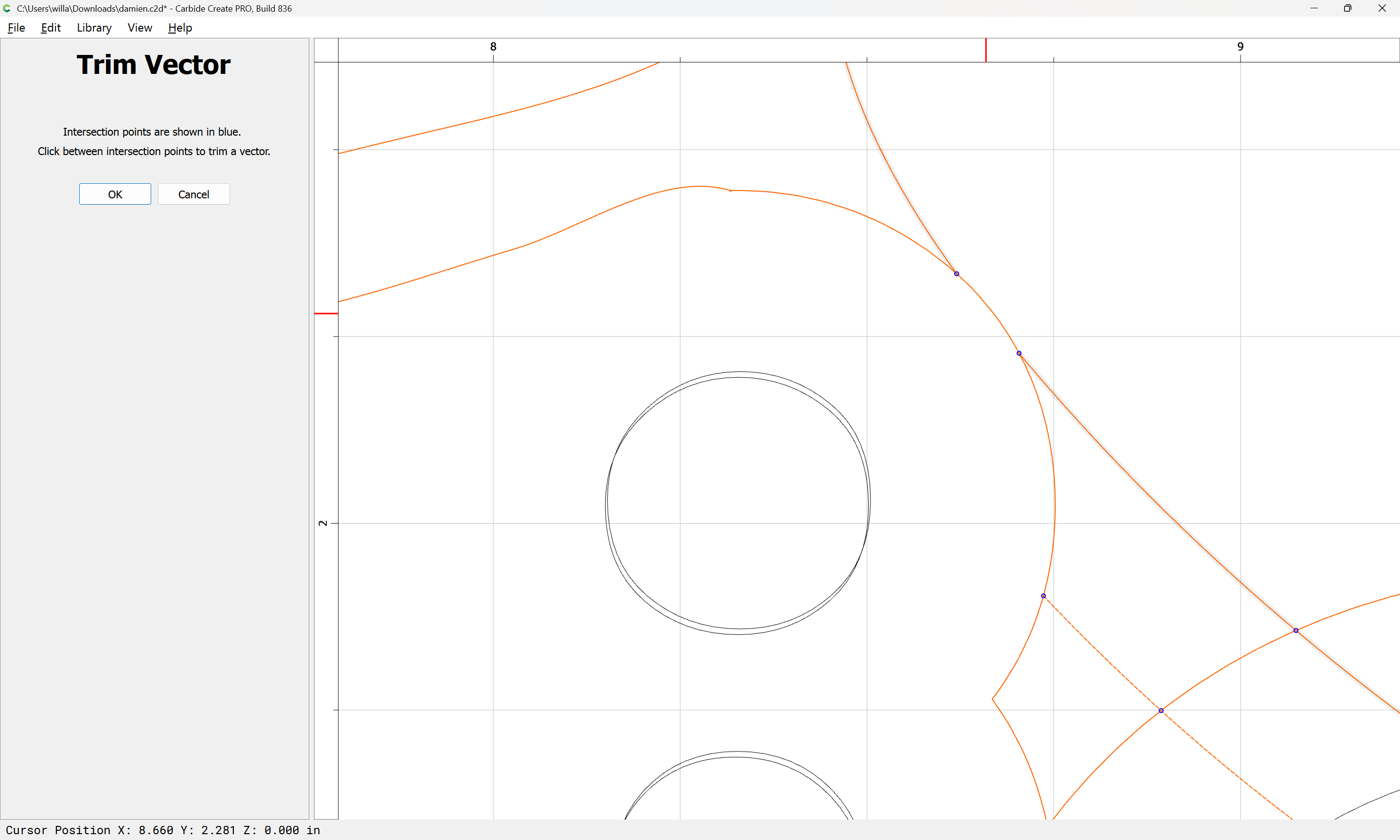
Task: Click the number 9 on the horizontal ruler
Action: [1240, 46]
